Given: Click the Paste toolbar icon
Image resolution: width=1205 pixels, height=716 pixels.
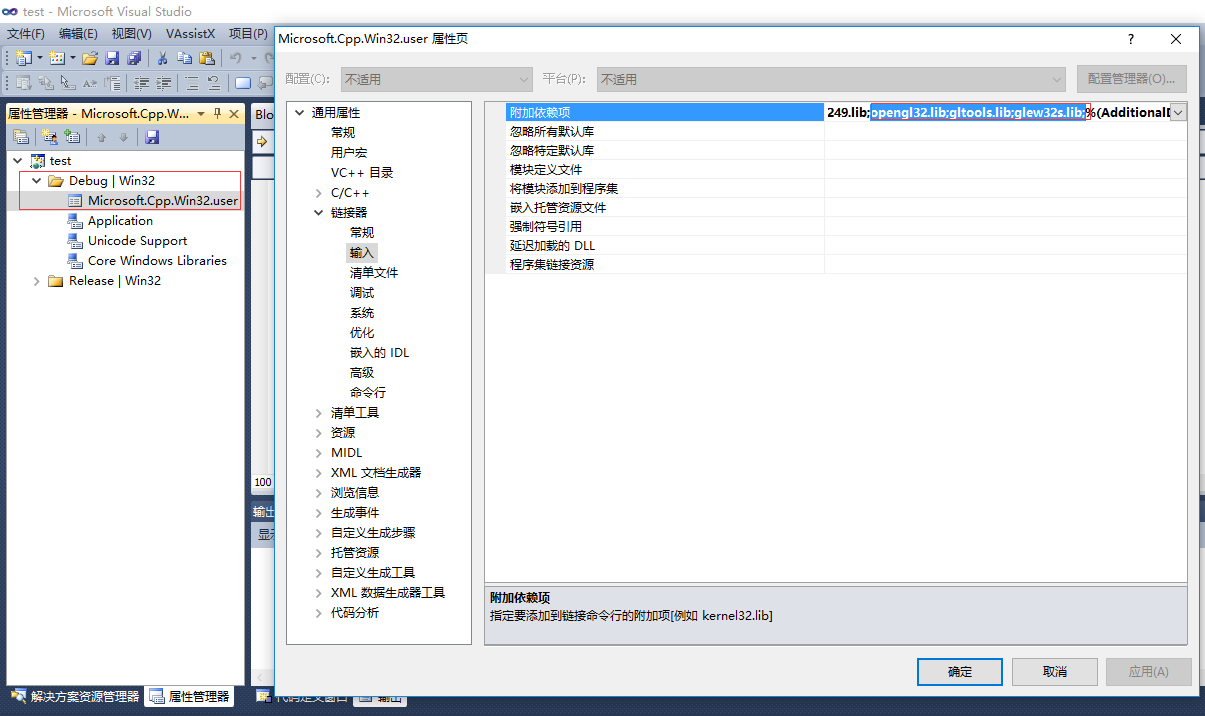Looking at the screenshot, I should pos(207,58).
